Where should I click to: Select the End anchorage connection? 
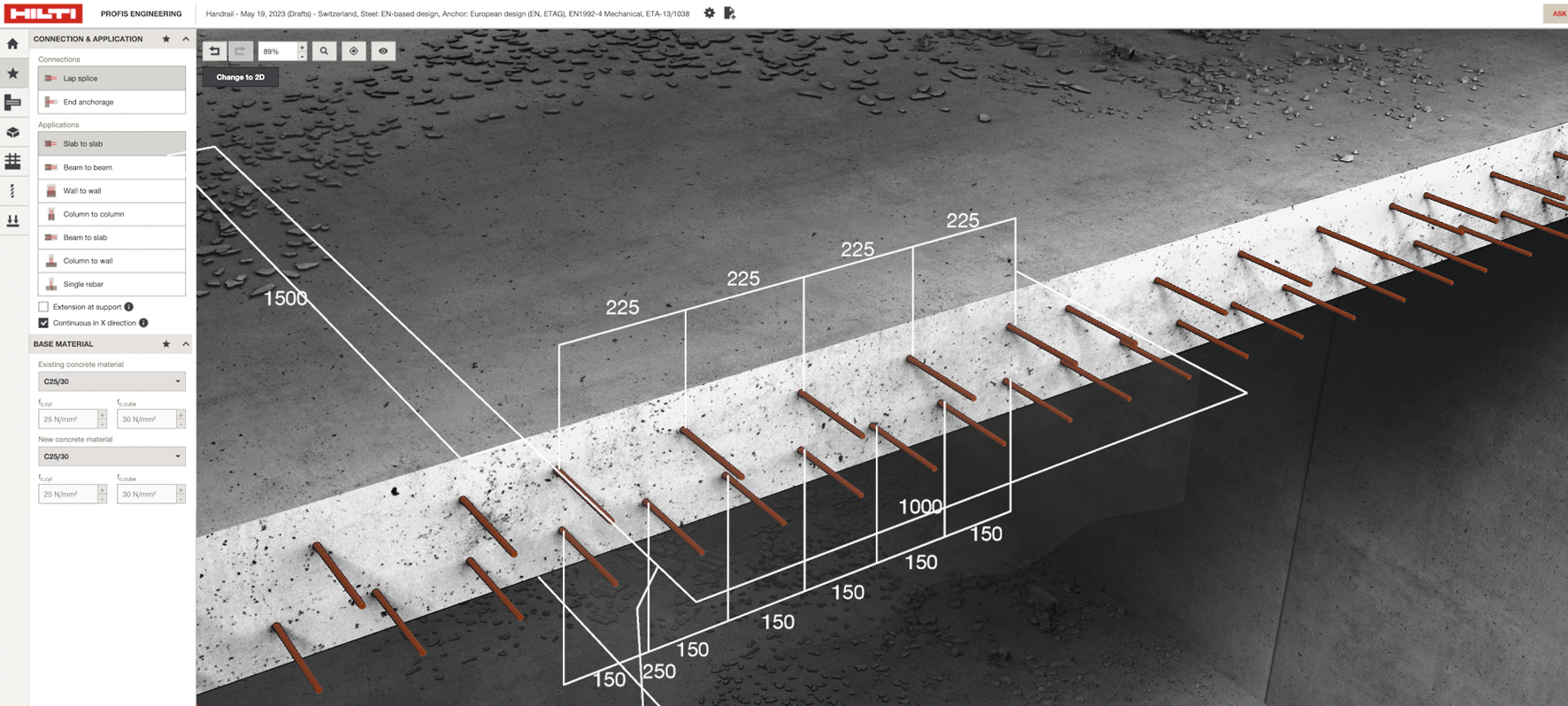(x=111, y=102)
